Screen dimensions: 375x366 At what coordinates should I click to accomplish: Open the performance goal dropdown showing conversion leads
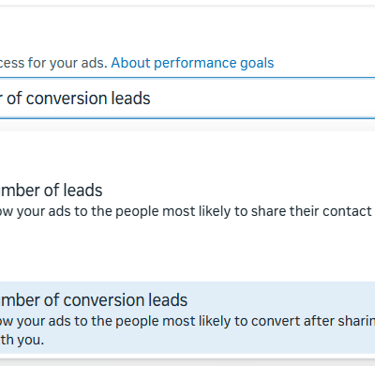[x=187, y=98]
